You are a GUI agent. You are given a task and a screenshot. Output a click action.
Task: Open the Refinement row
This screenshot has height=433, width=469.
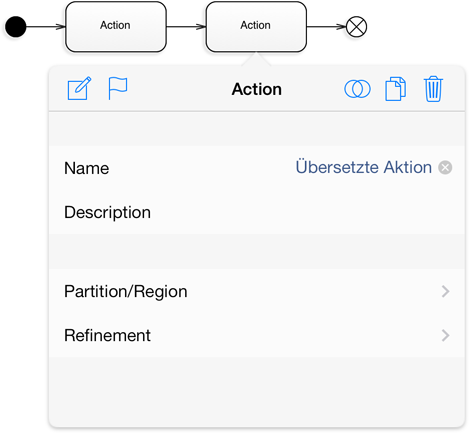click(257, 335)
